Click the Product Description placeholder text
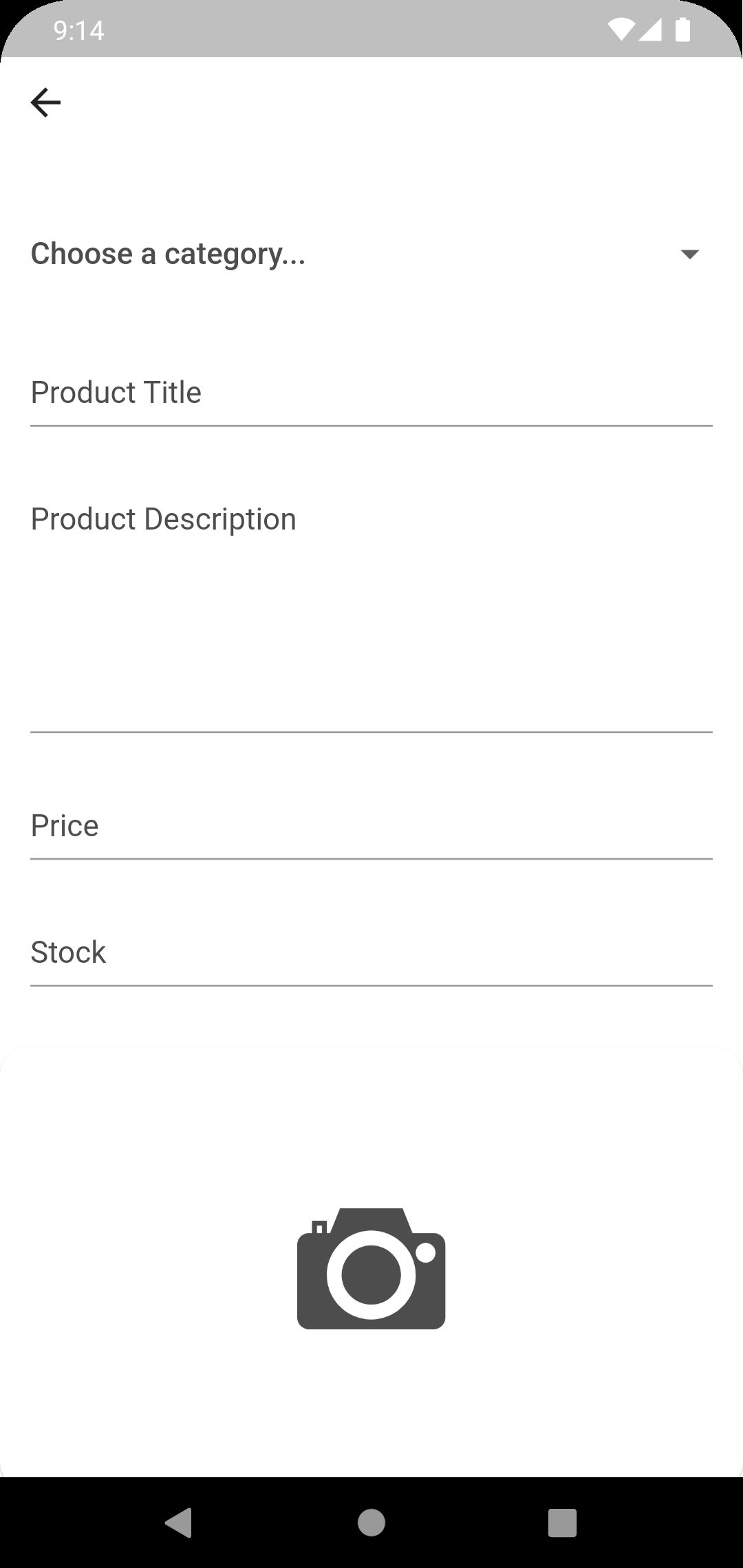Screen dimensions: 743x1568 164,519
